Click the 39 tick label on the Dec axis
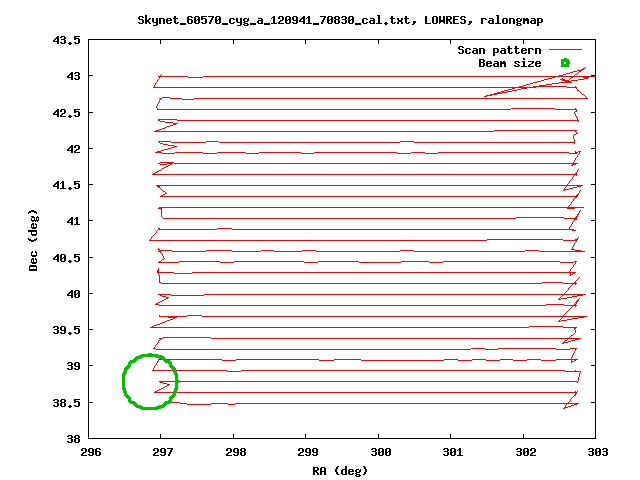 pyautogui.click(x=73, y=366)
